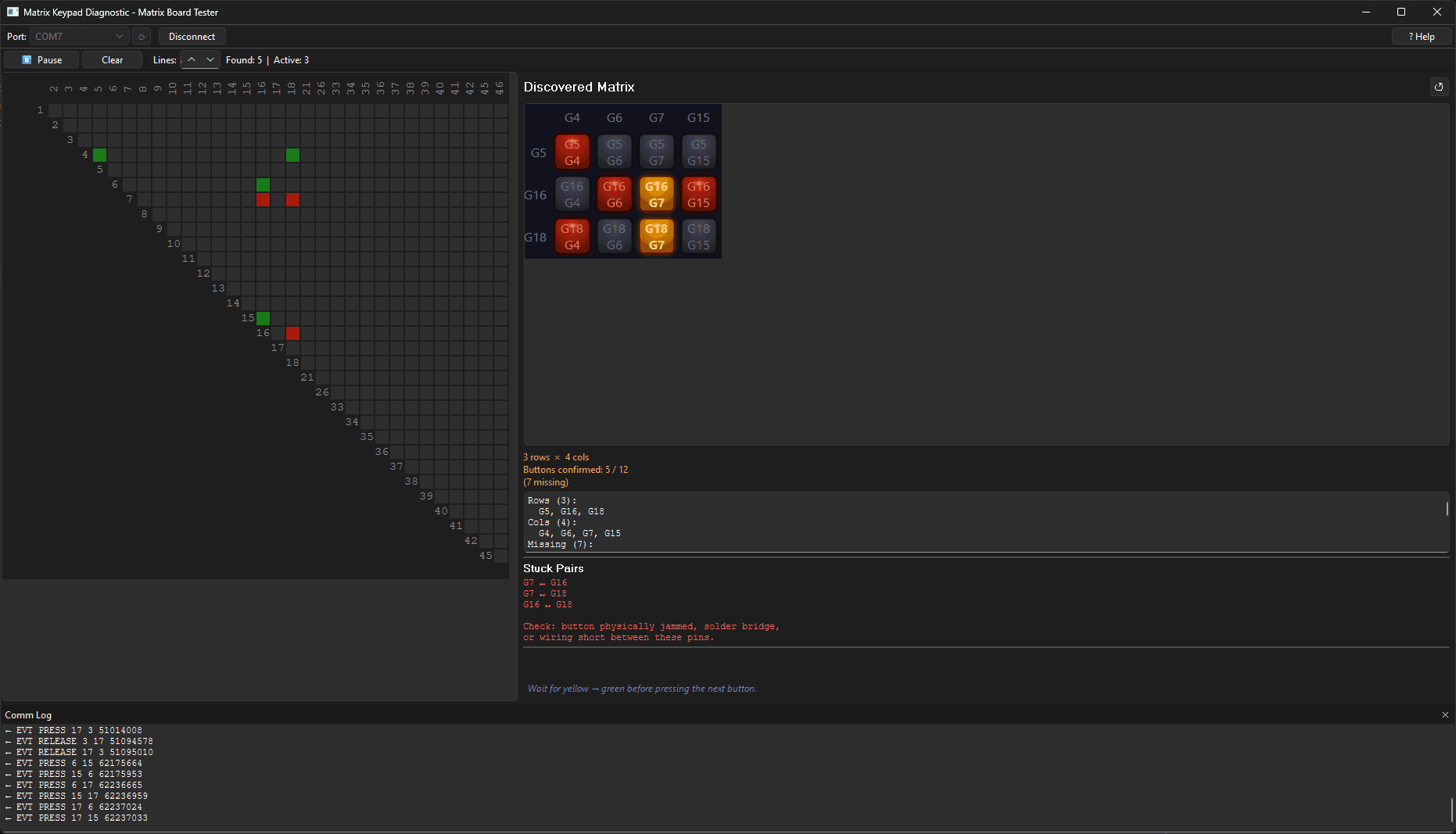The width and height of the screenshot is (1456, 834).
Task: Click the G18 row label in matrix
Action: tap(536, 238)
